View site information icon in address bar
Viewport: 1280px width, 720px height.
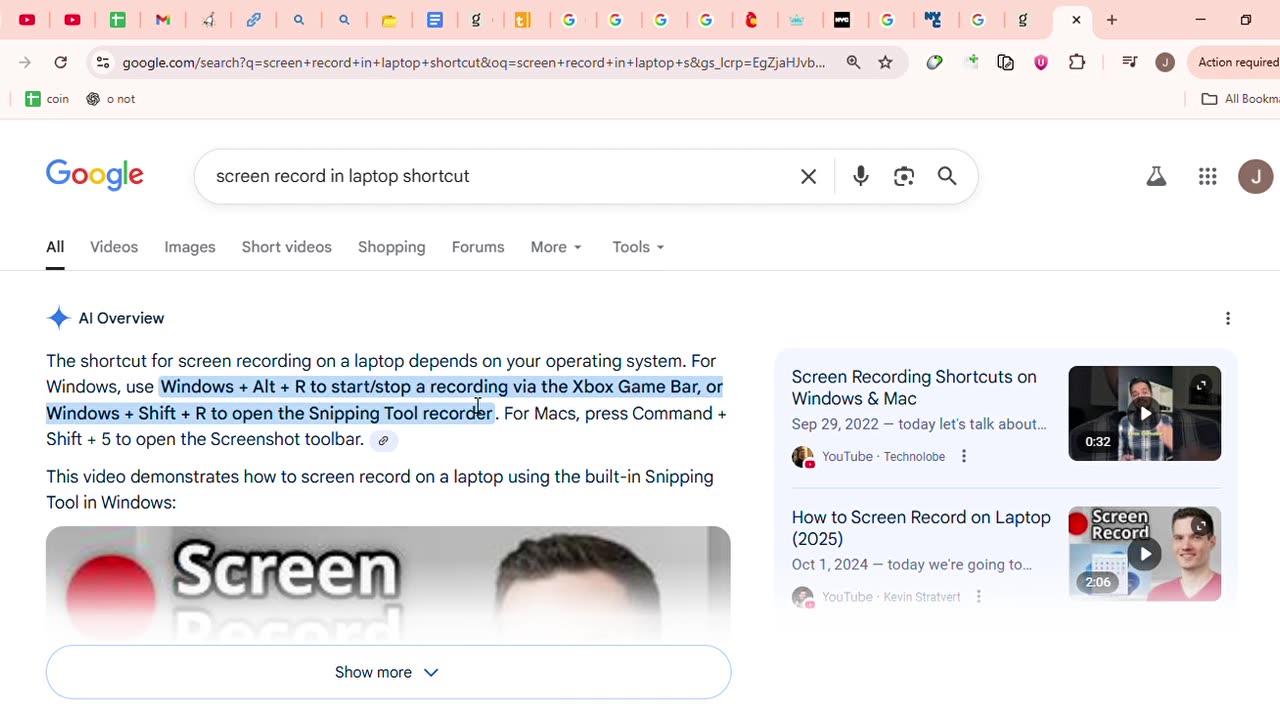[102, 62]
